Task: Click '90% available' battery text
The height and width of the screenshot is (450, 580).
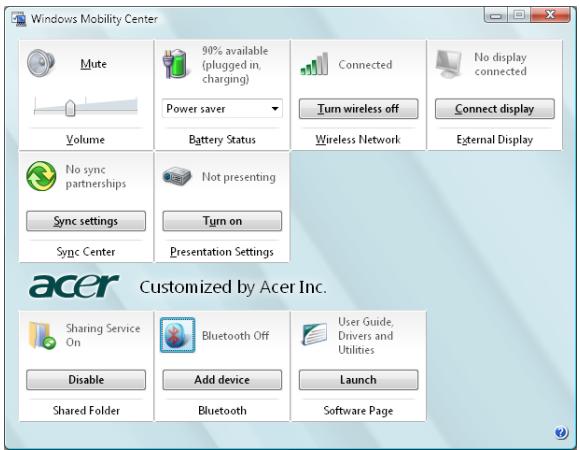Action: [235, 51]
